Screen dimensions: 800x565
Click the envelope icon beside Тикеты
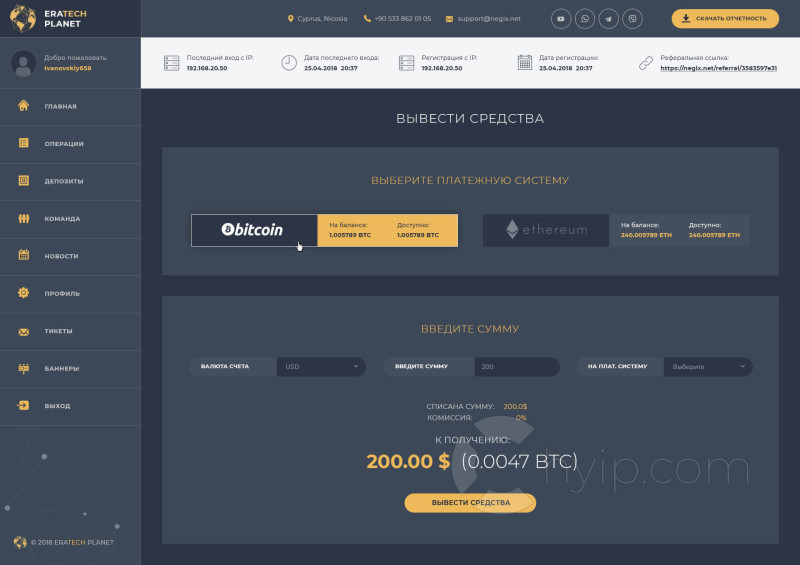[x=23, y=332]
